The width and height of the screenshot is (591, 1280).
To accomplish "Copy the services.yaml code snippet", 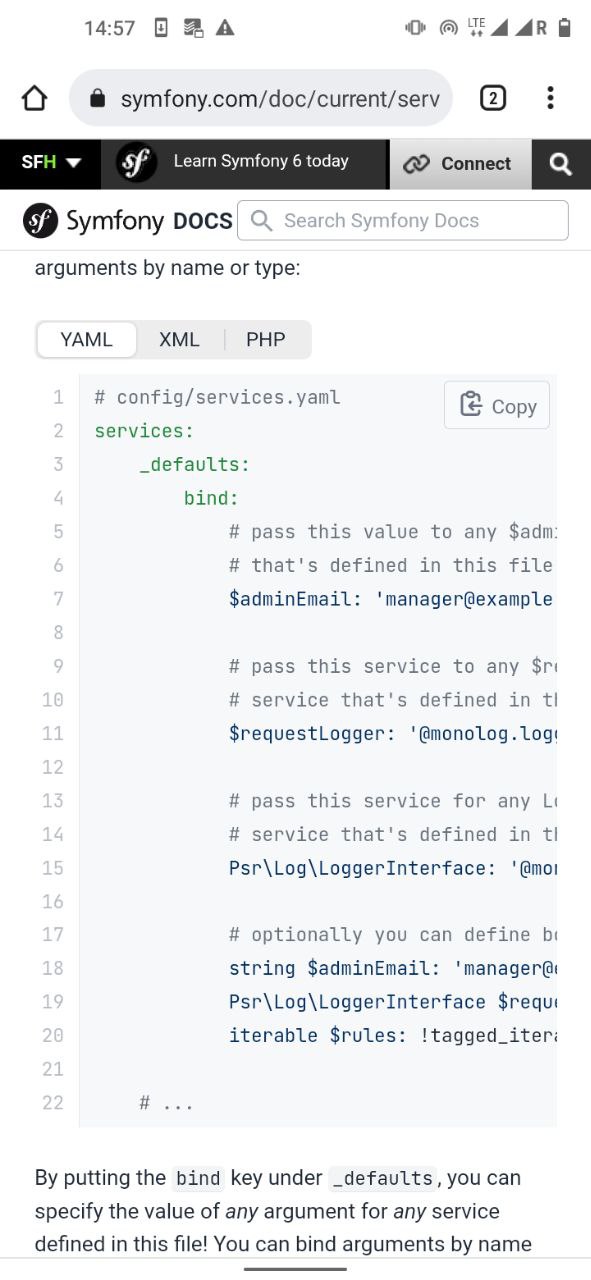I will pos(497,405).
